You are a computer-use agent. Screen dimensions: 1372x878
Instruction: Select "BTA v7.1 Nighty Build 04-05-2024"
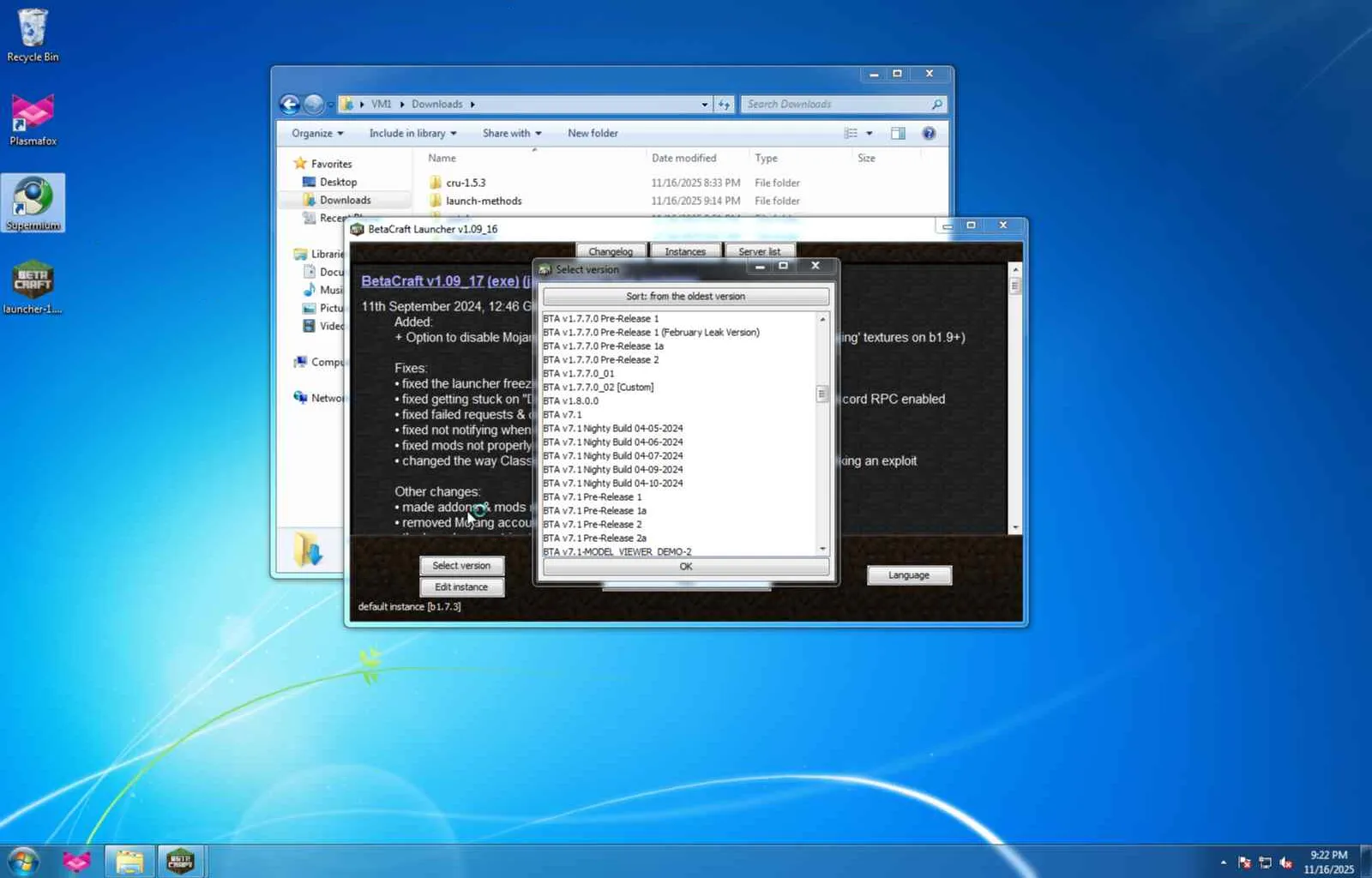point(613,429)
